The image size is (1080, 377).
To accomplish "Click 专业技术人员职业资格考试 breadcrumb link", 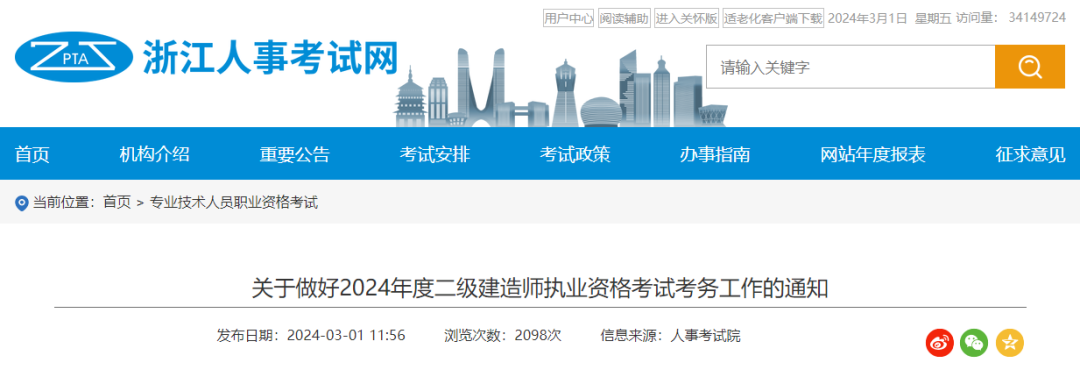I will coord(234,203).
